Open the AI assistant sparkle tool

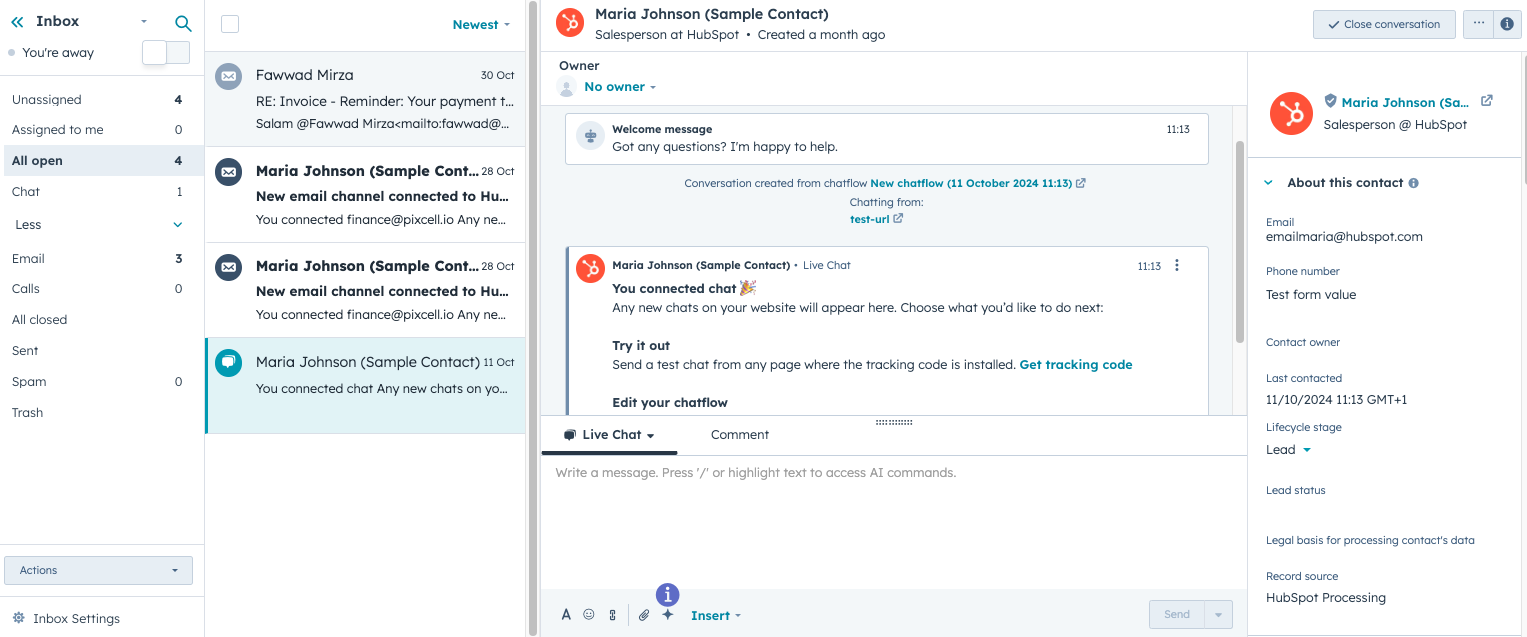[x=667, y=615]
